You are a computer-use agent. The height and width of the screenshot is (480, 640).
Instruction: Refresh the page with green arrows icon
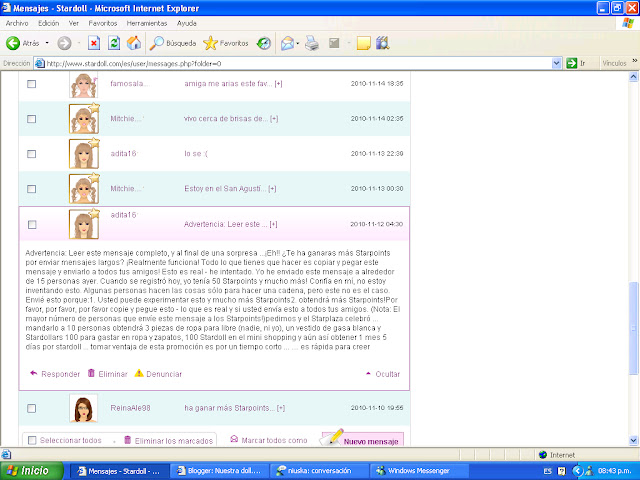(x=114, y=43)
